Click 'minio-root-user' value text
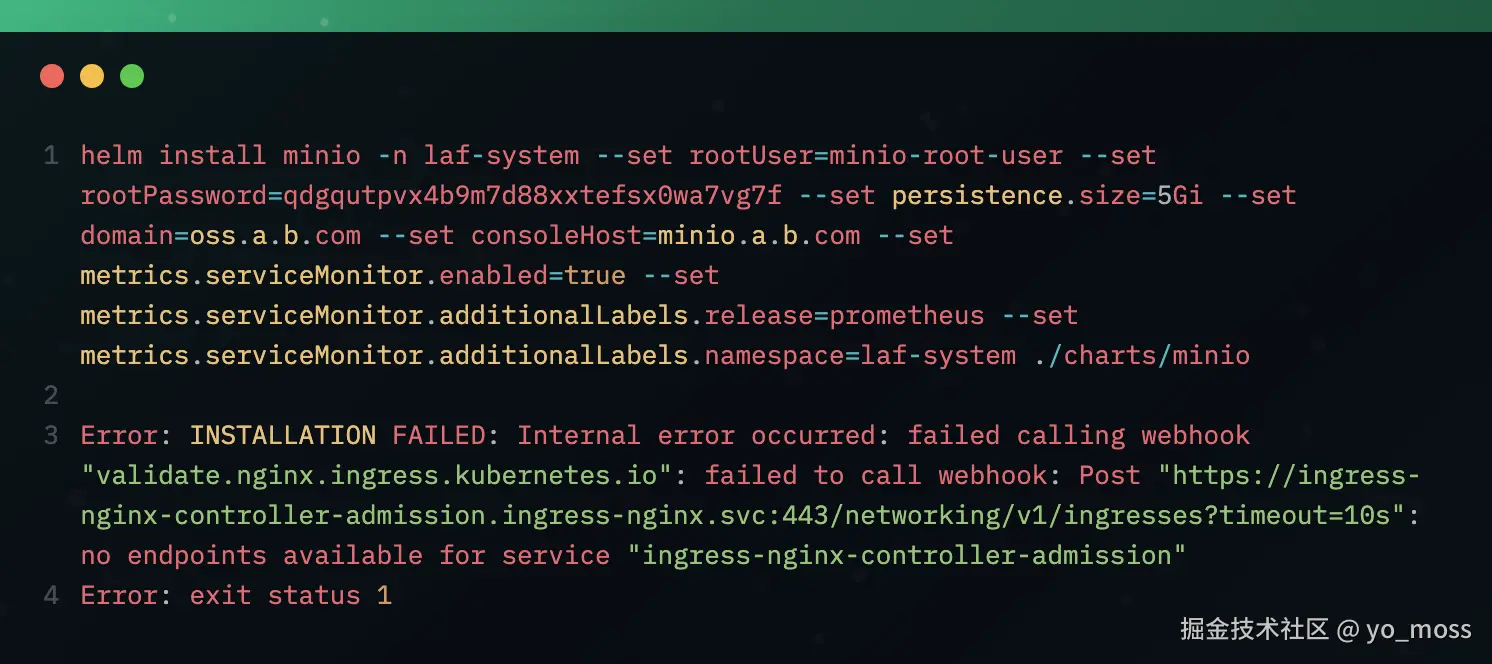Image resolution: width=1492 pixels, height=664 pixels. (x=946, y=156)
